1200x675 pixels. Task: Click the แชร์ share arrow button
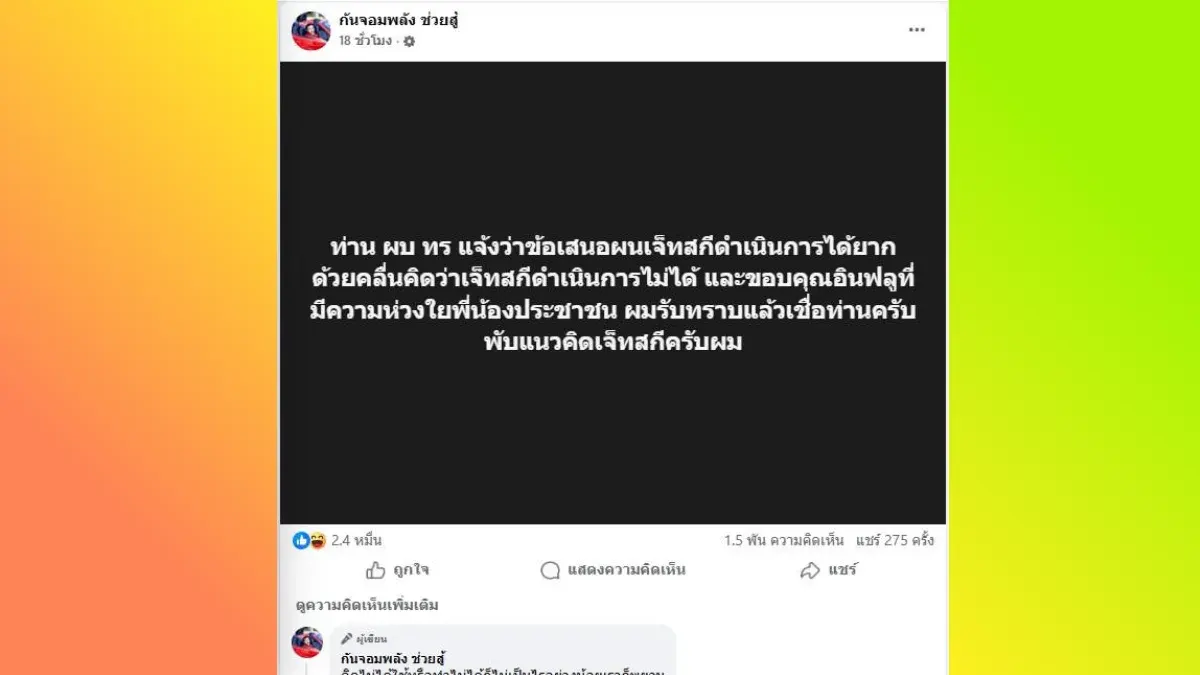pos(829,570)
